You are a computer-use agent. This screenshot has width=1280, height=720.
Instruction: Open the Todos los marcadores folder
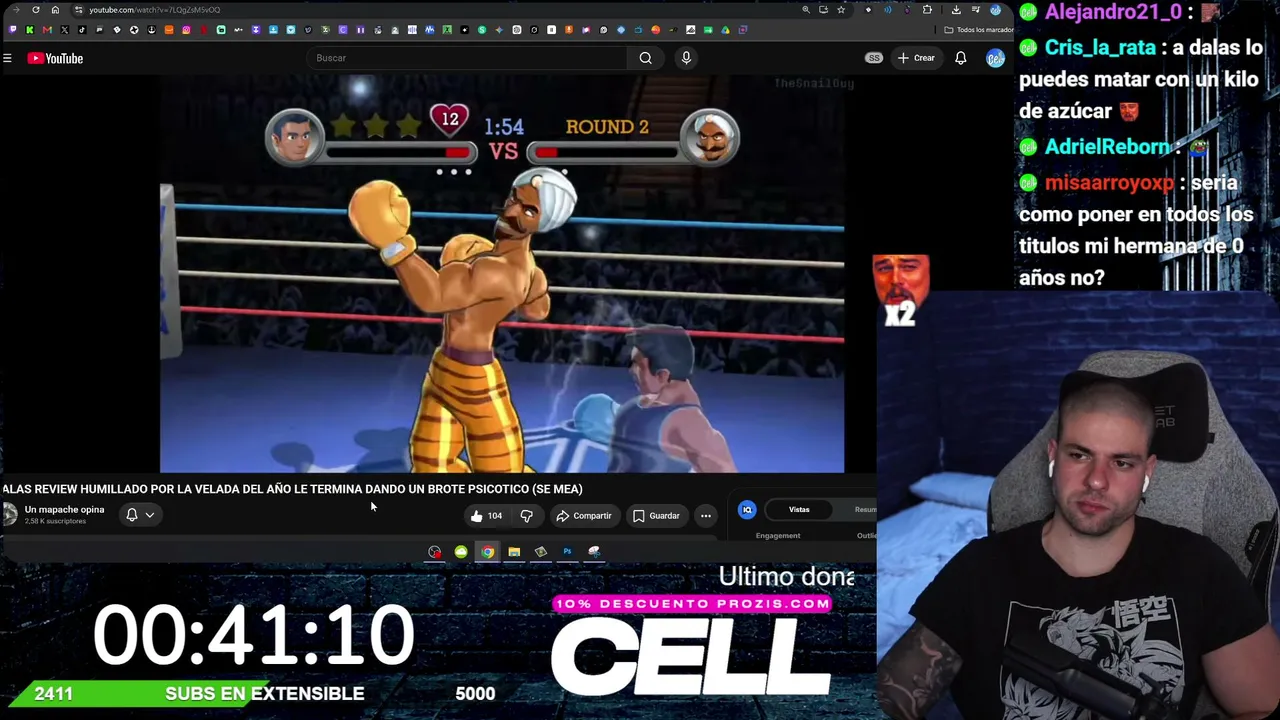(x=979, y=30)
